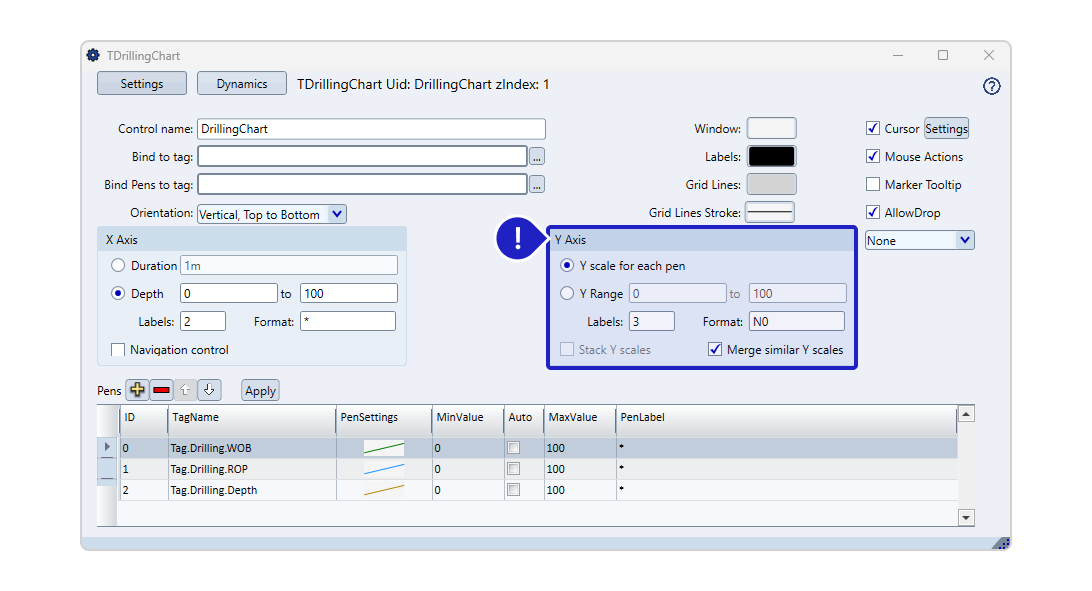Click the Cursor Settings button
Screen dimensions: 1092x591
point(946,129)
